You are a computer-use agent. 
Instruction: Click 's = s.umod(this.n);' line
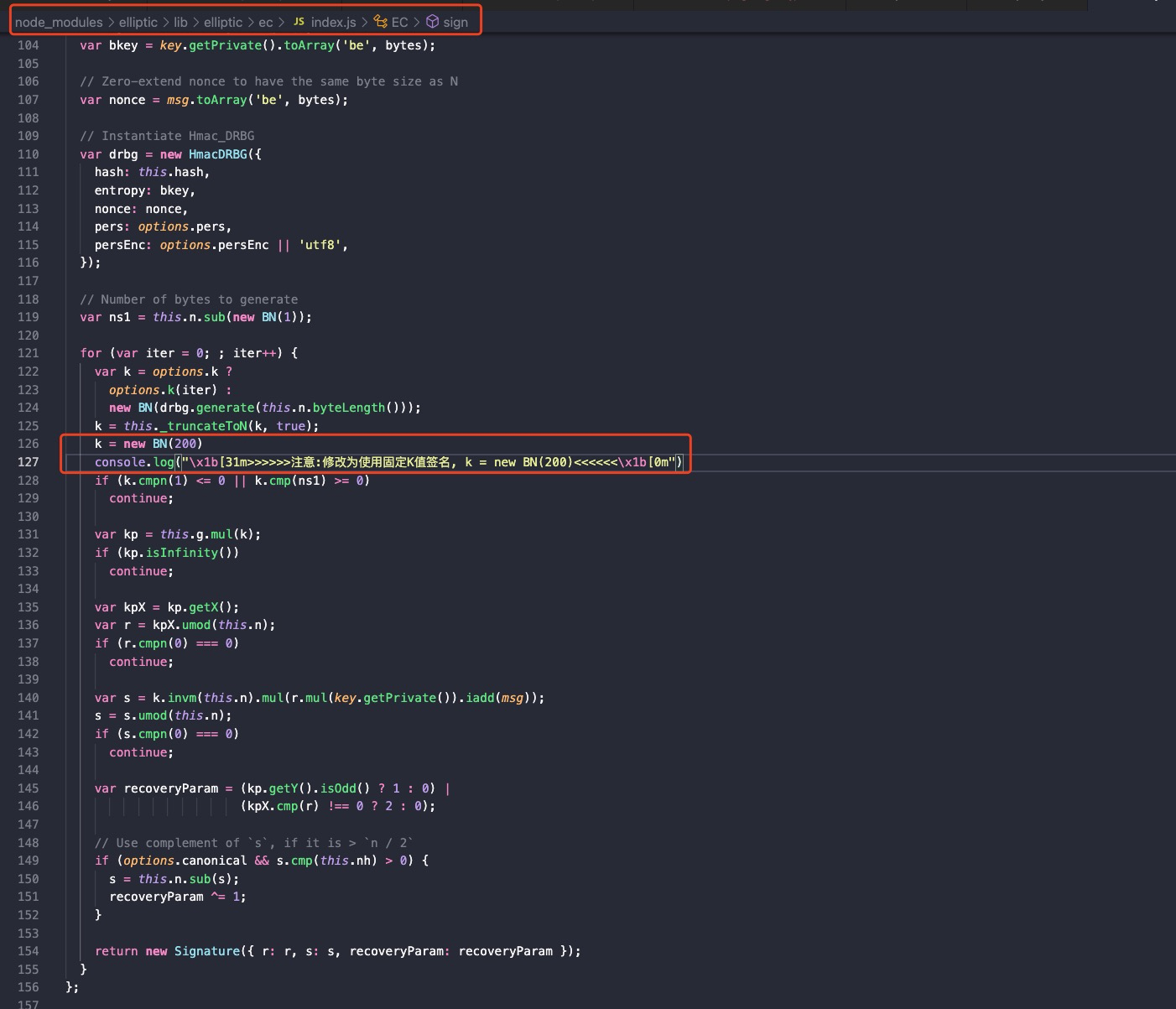point(163,715)
